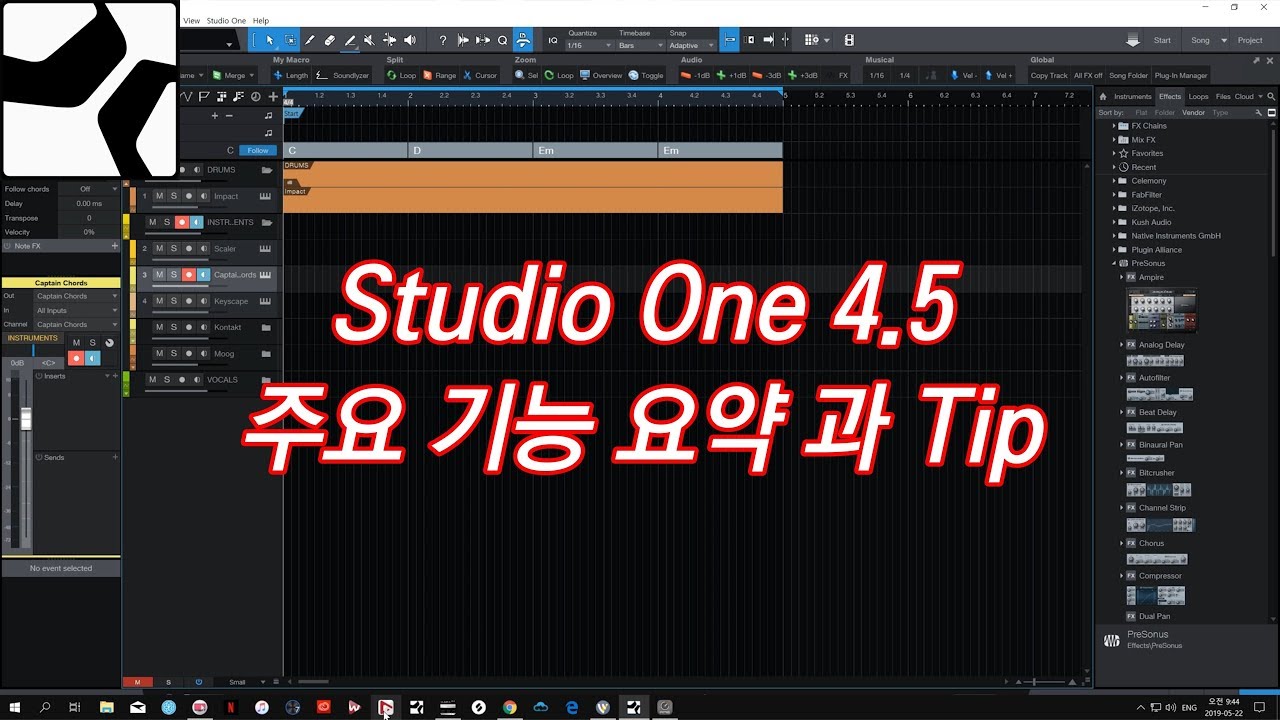Open the Studio One menu
This screenshot has height=720, width=1280.
click(x=226, y=20)
